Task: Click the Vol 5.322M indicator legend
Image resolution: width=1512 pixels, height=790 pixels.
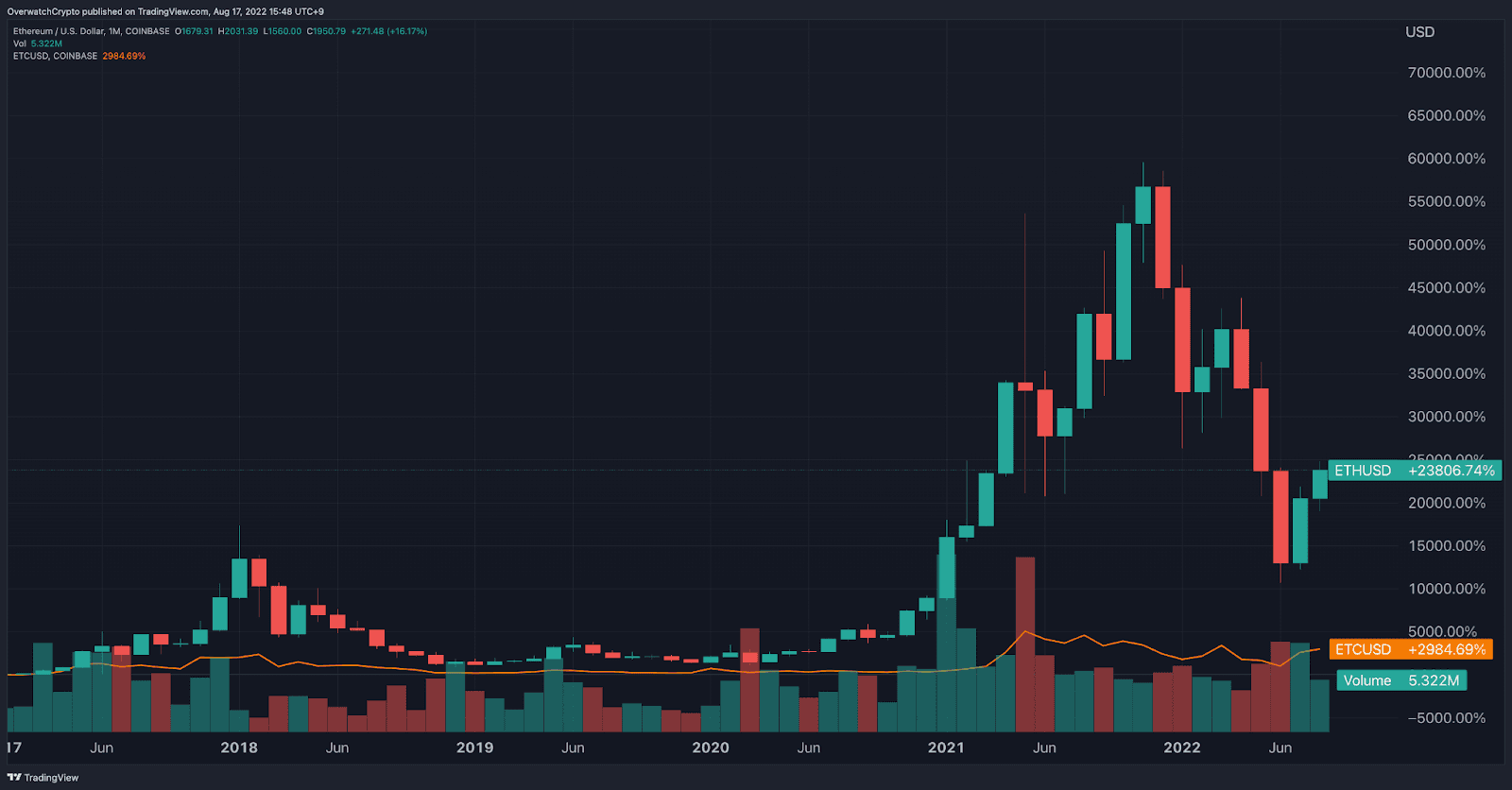Action: 38,43
